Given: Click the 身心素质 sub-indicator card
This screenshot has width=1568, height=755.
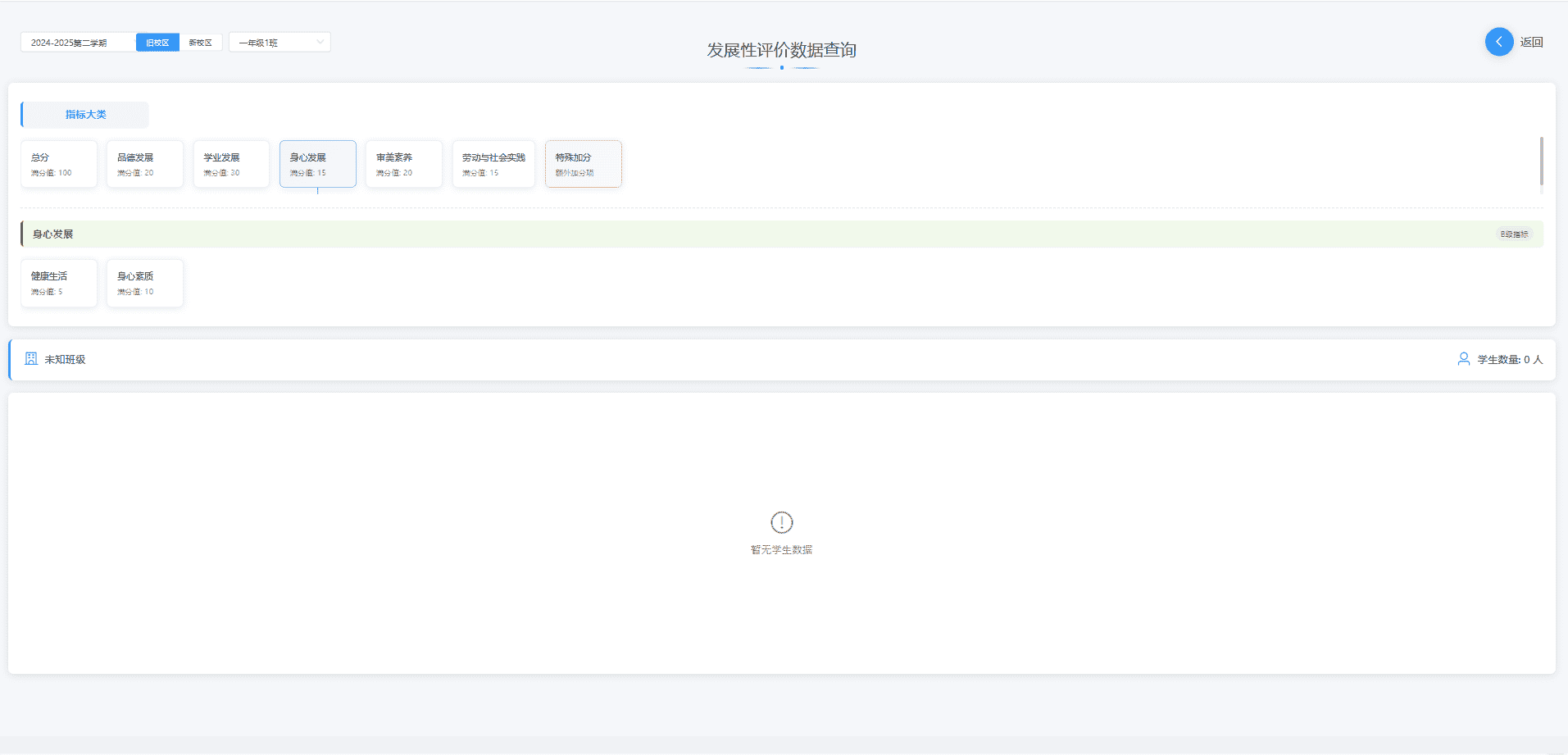Looking at the screenshot, I should pyautogui.click(x=144, y=283).
